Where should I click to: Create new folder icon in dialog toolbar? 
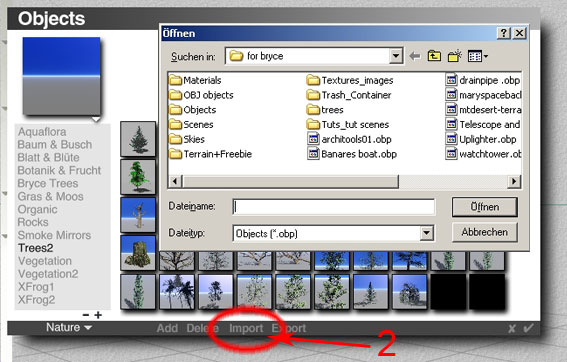[x=455, y=56]
